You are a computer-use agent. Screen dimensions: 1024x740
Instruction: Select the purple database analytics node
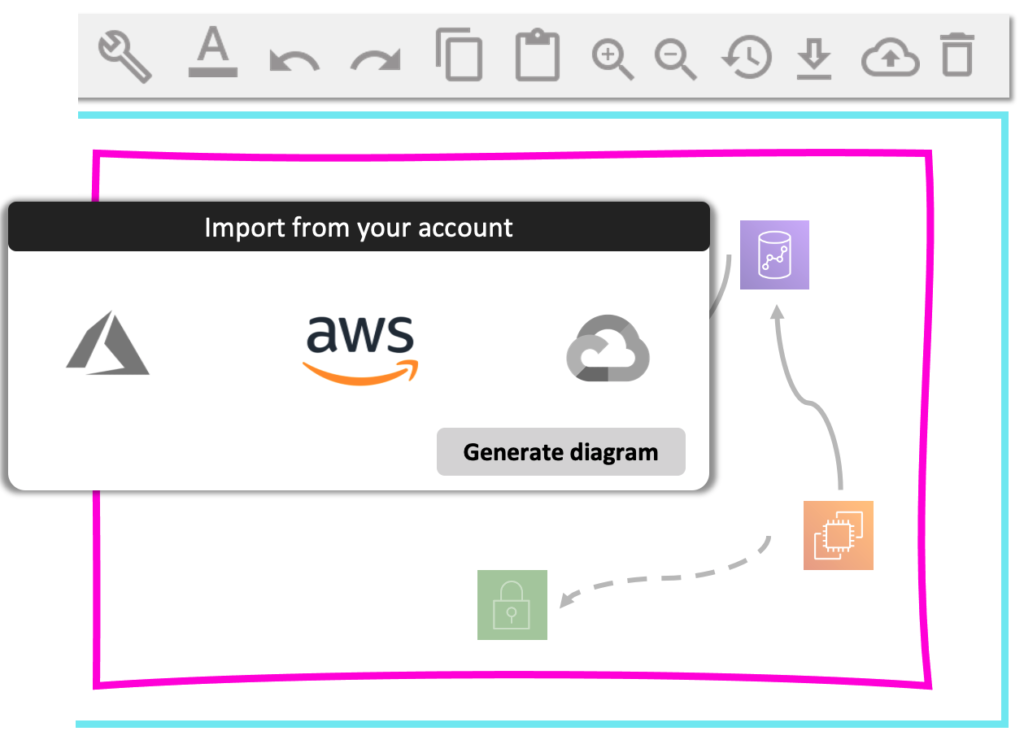(775, 255)
